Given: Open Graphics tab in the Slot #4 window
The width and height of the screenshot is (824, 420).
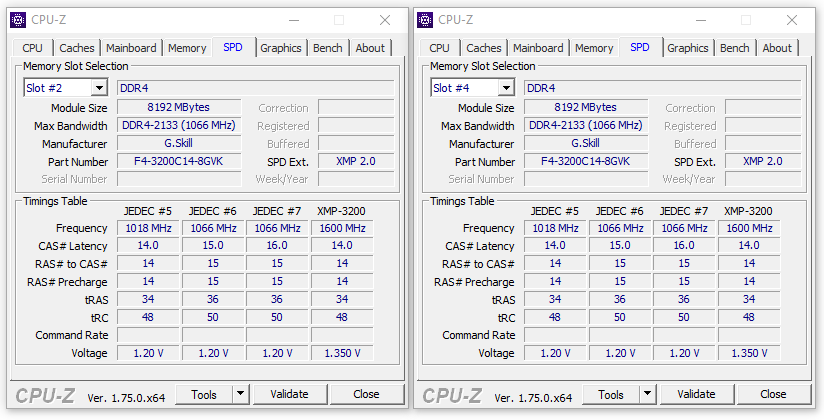Looking at the screenshot, I should coord(687,48).
